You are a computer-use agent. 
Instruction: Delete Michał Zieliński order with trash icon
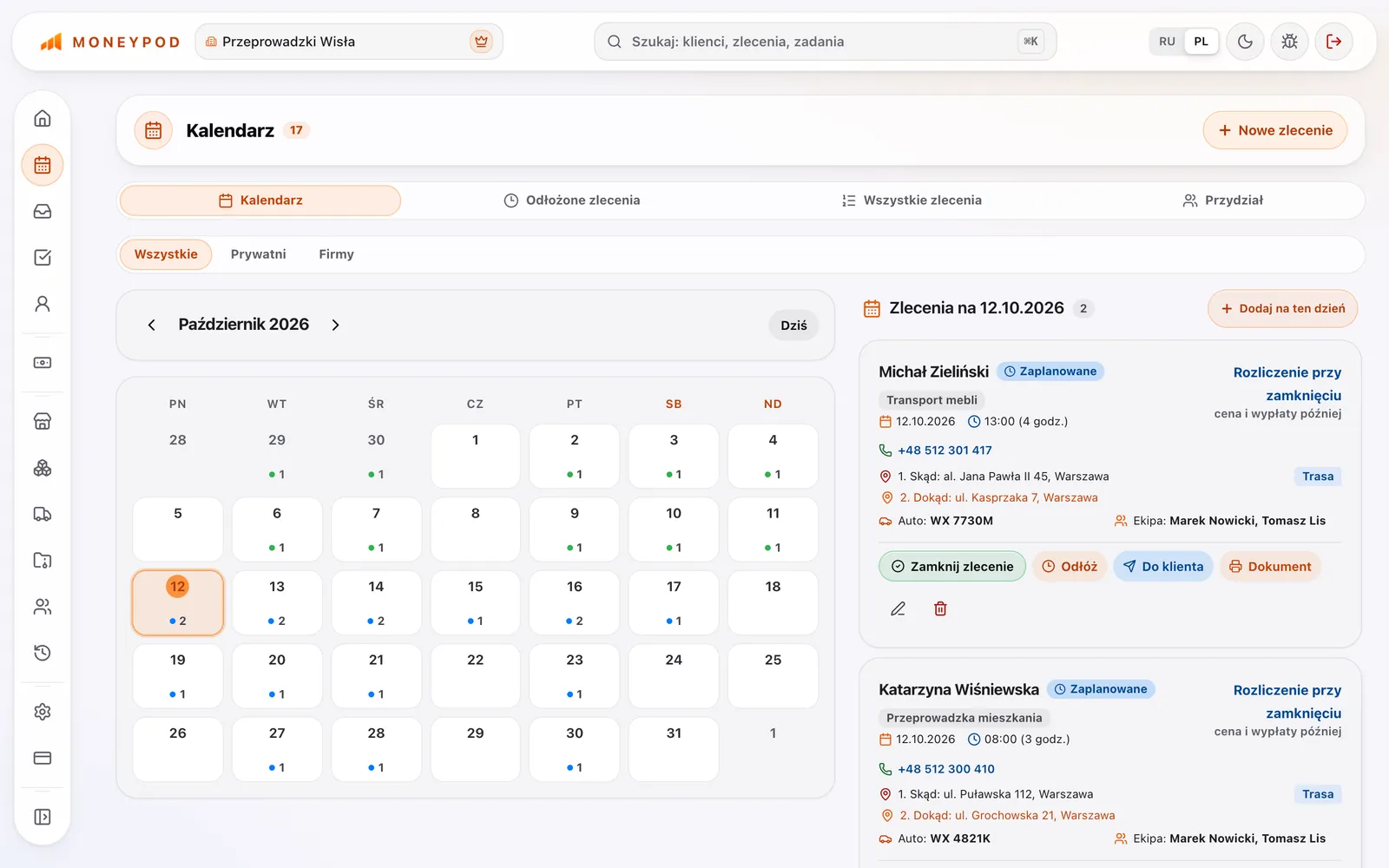pos(940,609)
